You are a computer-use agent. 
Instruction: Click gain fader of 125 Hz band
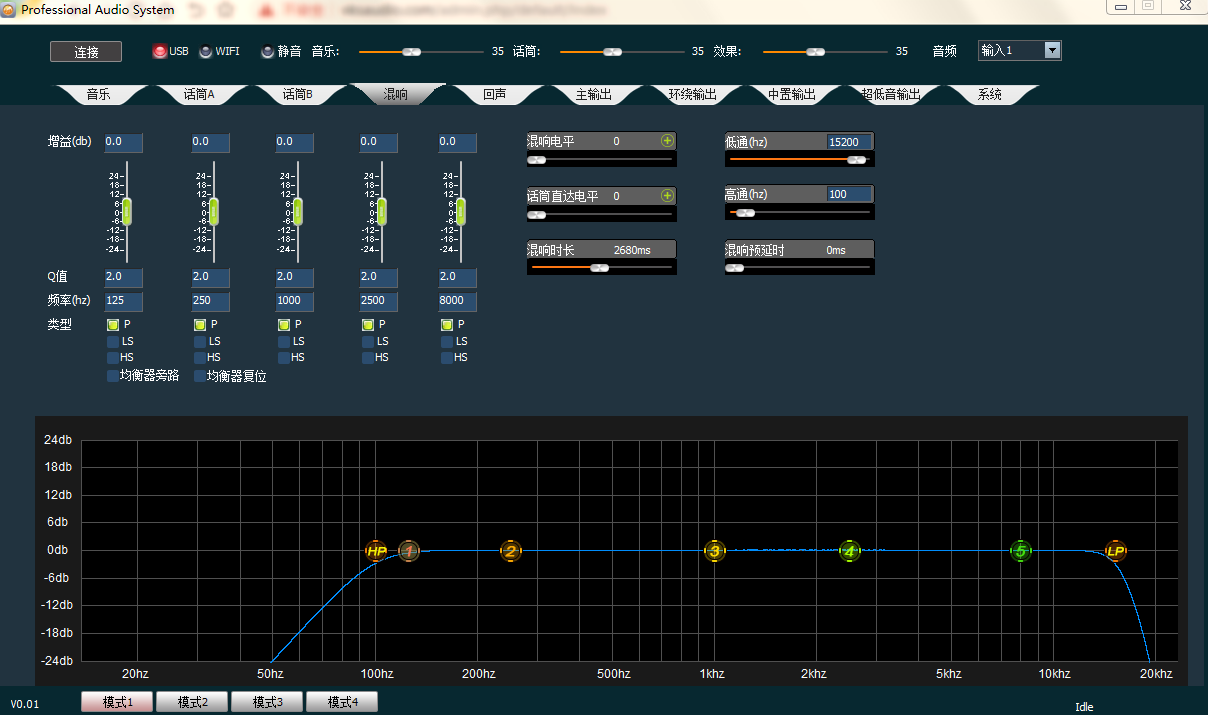[127, 213]
